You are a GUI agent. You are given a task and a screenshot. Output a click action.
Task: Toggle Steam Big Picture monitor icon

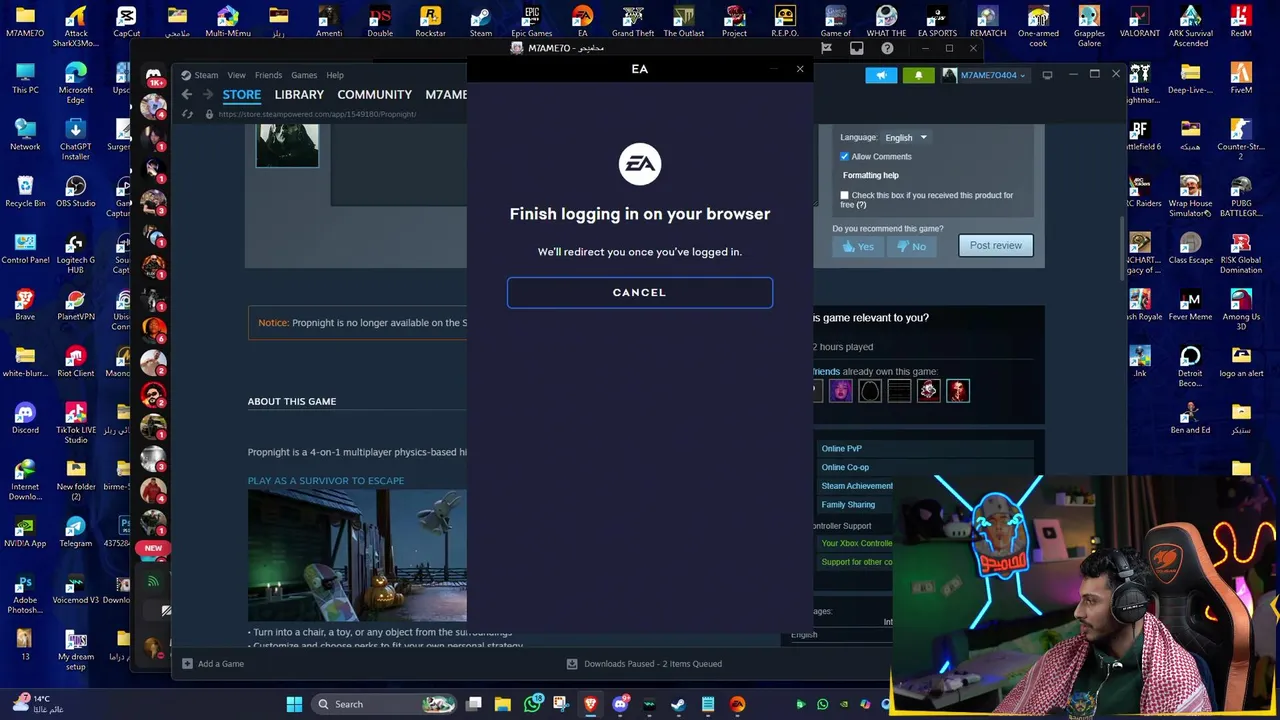[1047, 75]
